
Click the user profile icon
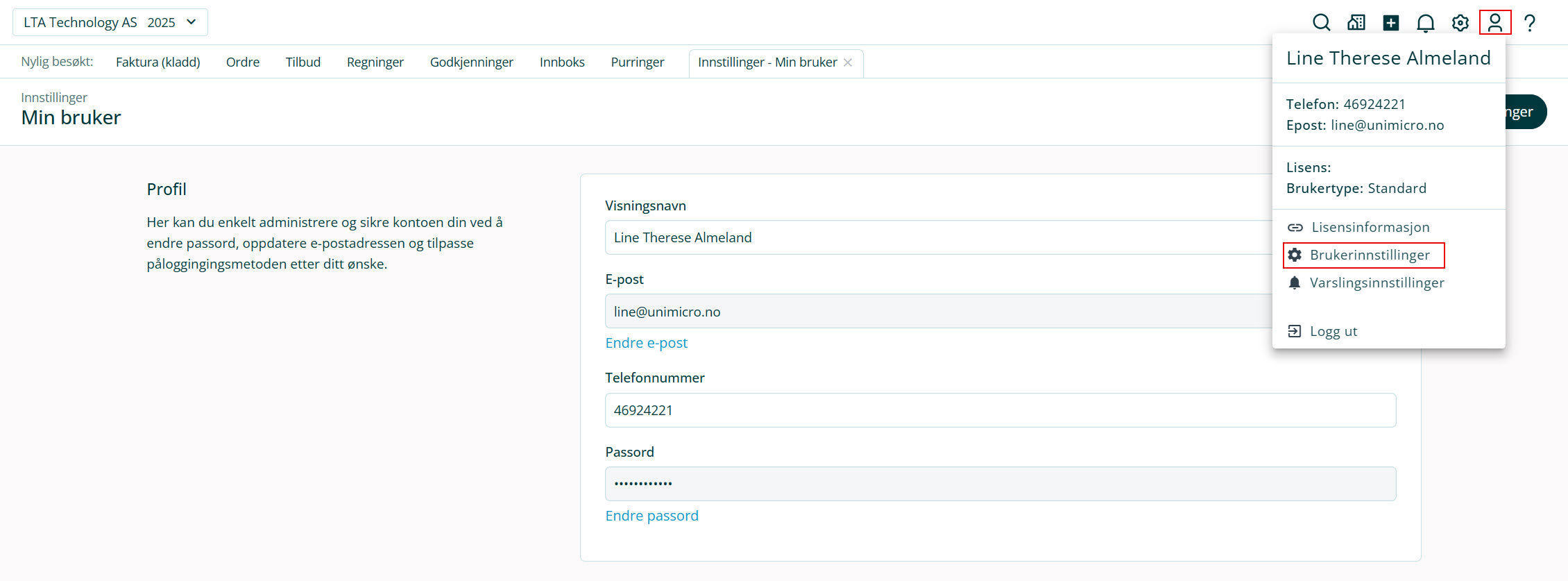click(x=1494, y=23)
